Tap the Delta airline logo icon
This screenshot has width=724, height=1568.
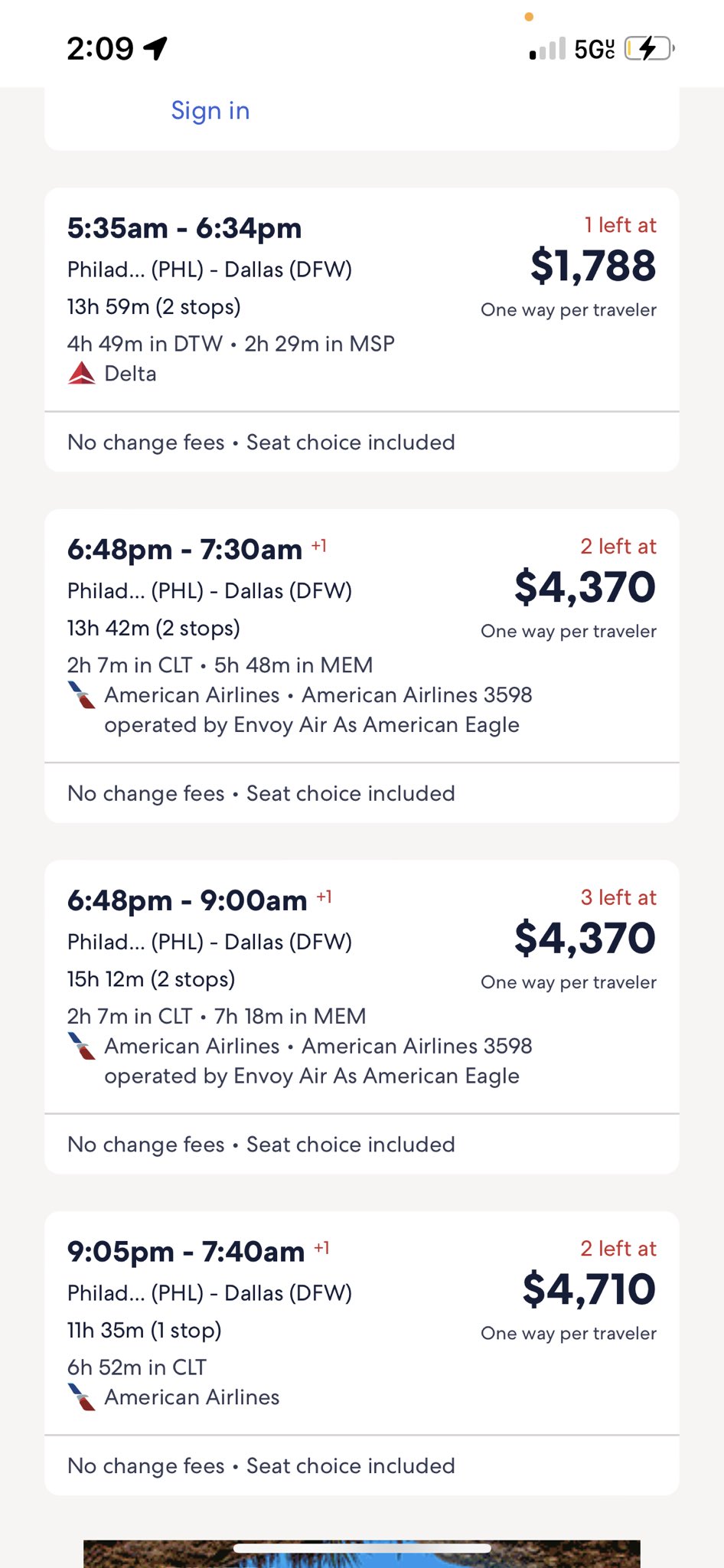(81, 374)
